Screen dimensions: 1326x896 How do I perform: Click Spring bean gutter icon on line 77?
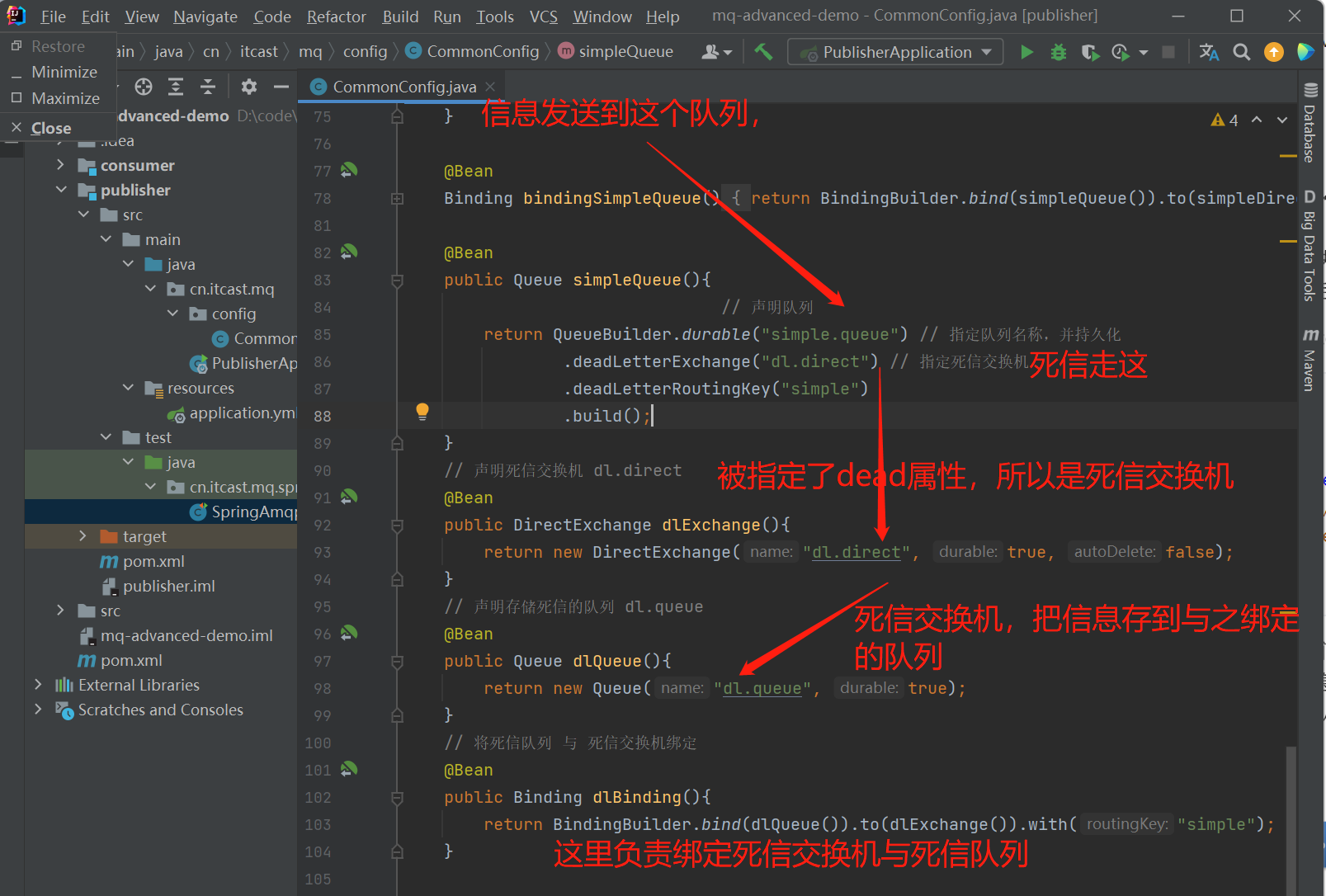(349, 170)
